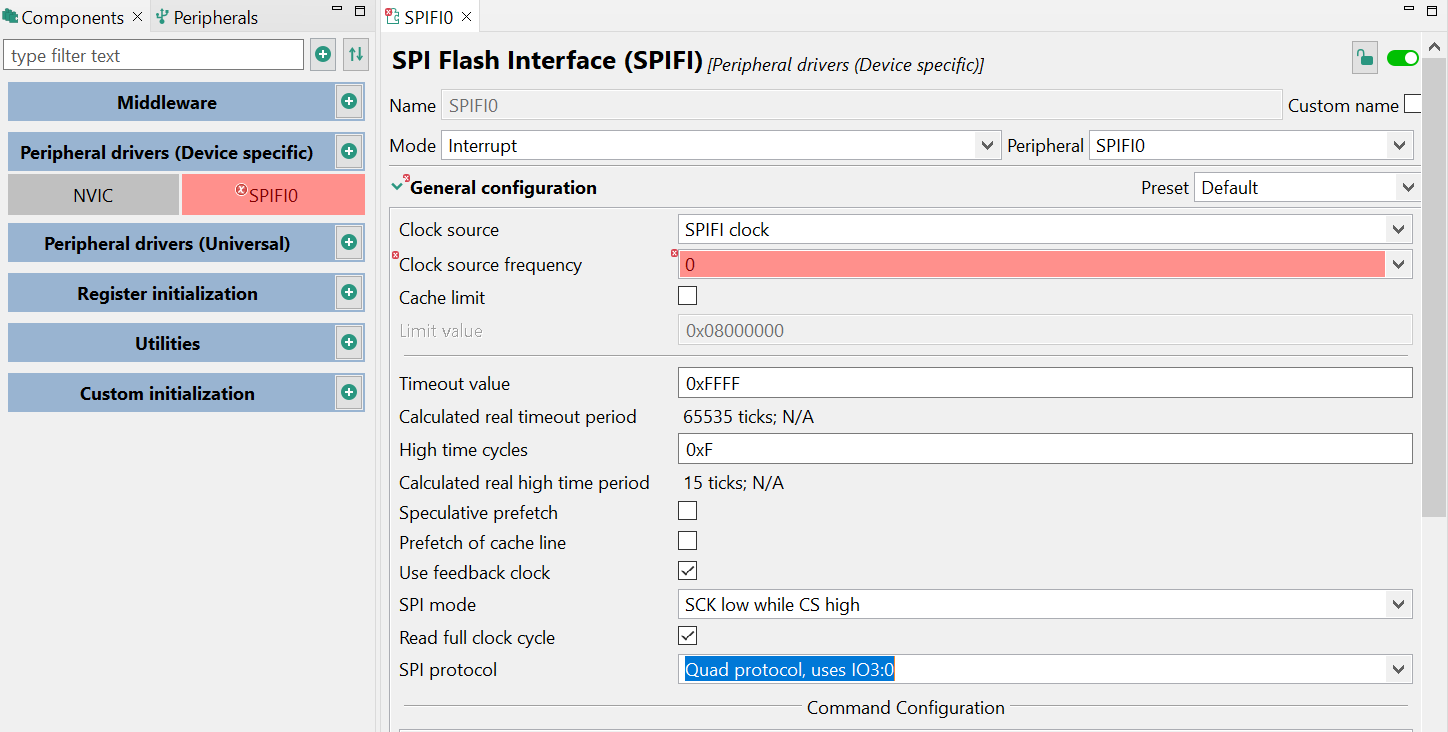Add a new Middleware component
Screen dimensions: 1448x732
coord(348,101)
